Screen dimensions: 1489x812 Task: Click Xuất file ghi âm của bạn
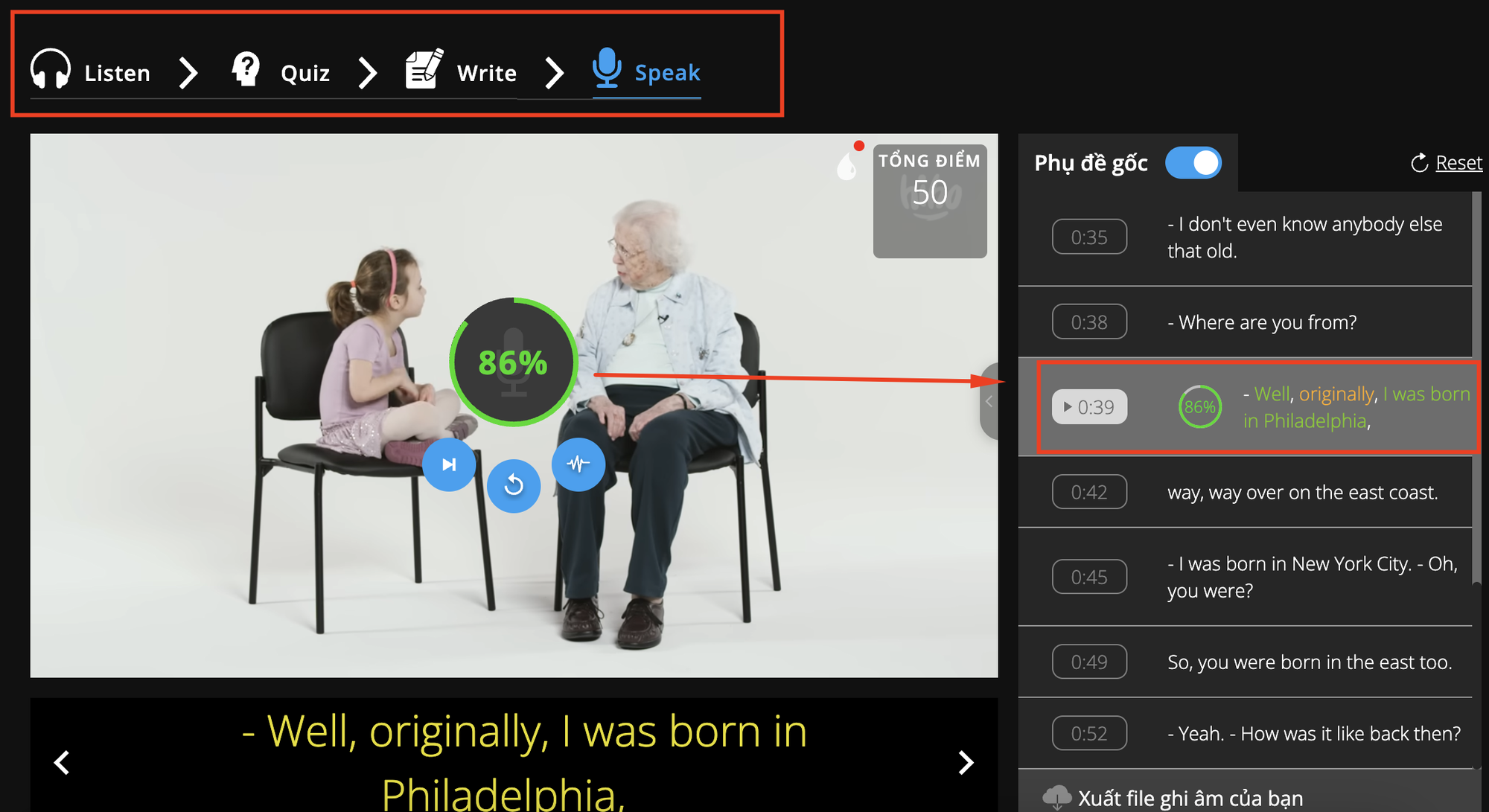pos(1190,798)
